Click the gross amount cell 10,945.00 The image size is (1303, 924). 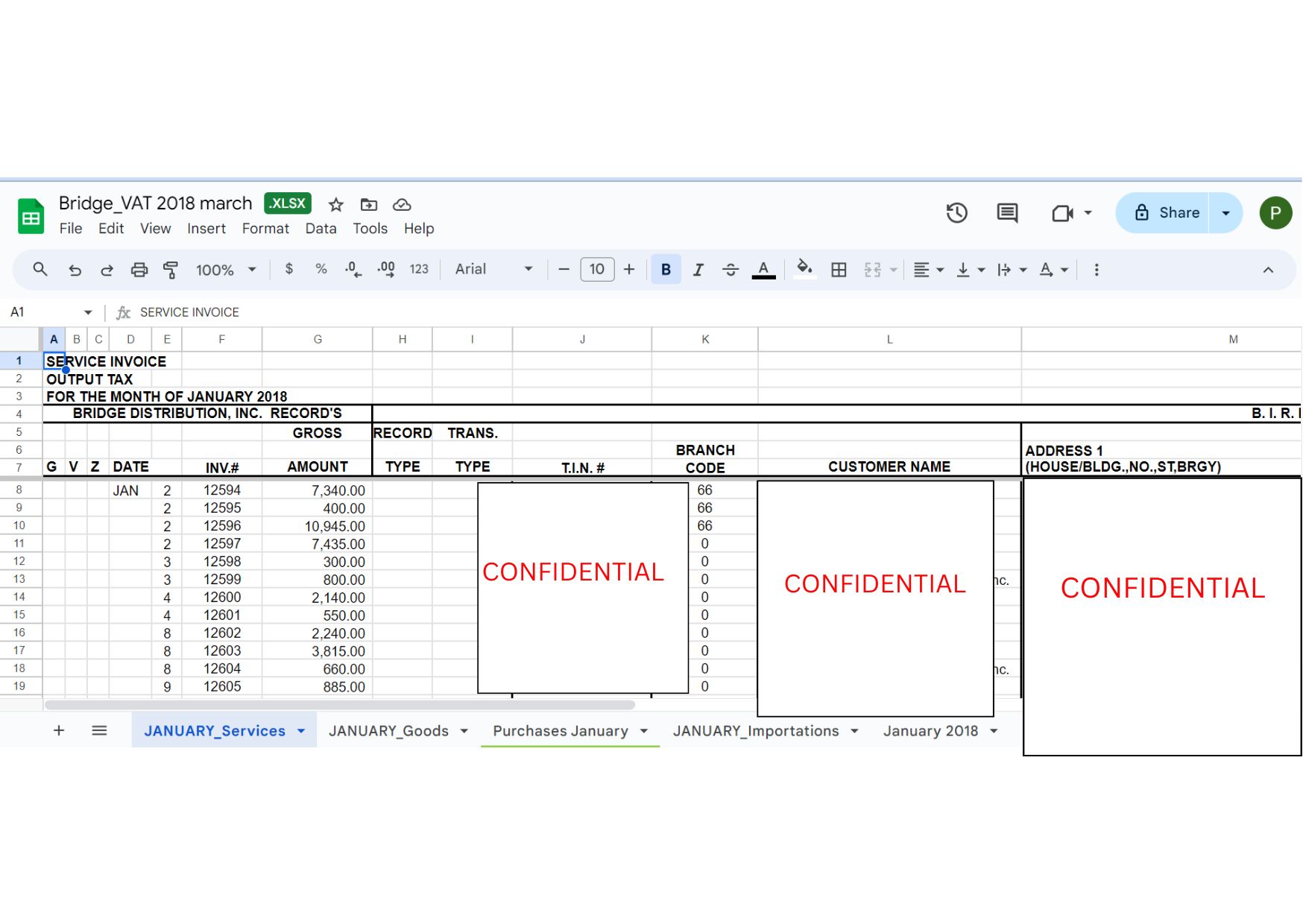tap(318, 526)
